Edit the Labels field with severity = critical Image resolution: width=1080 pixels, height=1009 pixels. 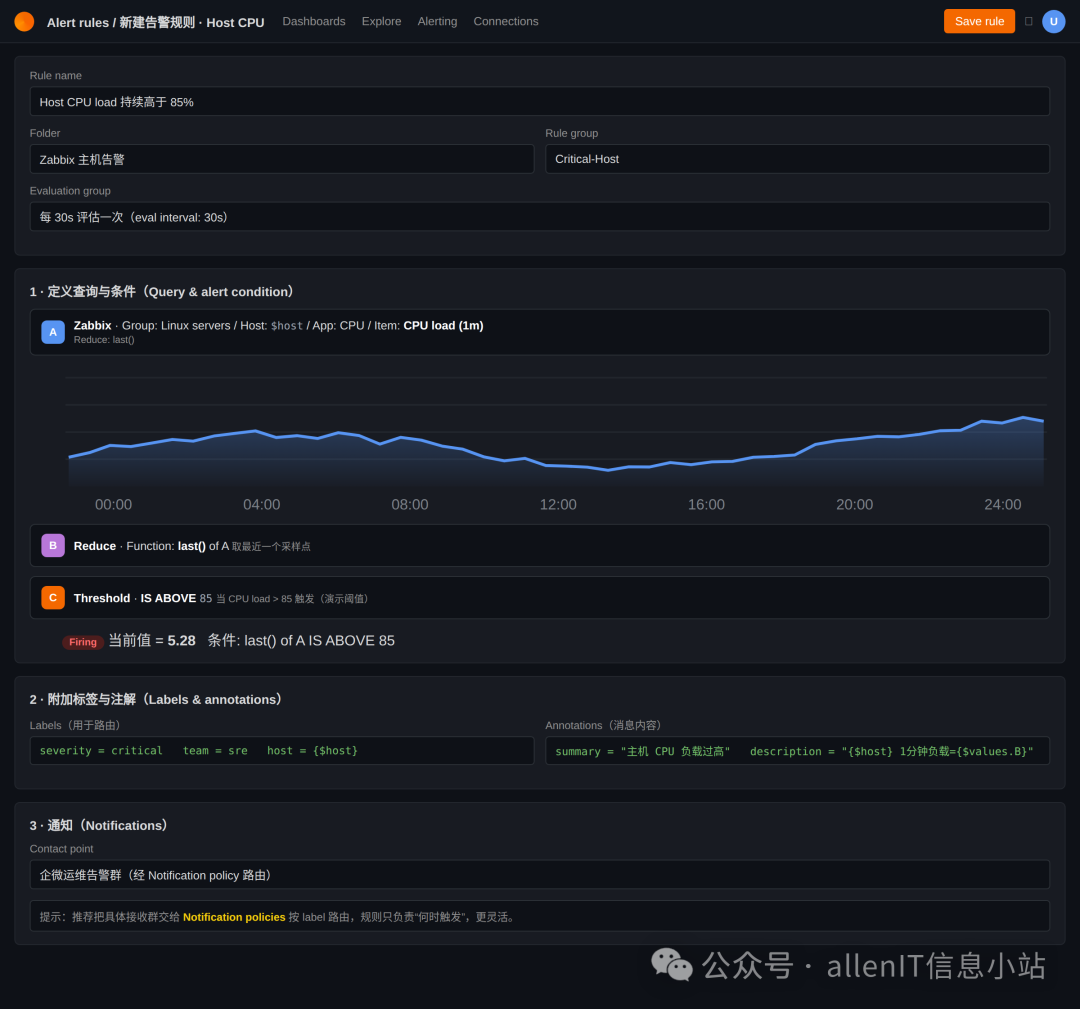[x=282, y=751]
